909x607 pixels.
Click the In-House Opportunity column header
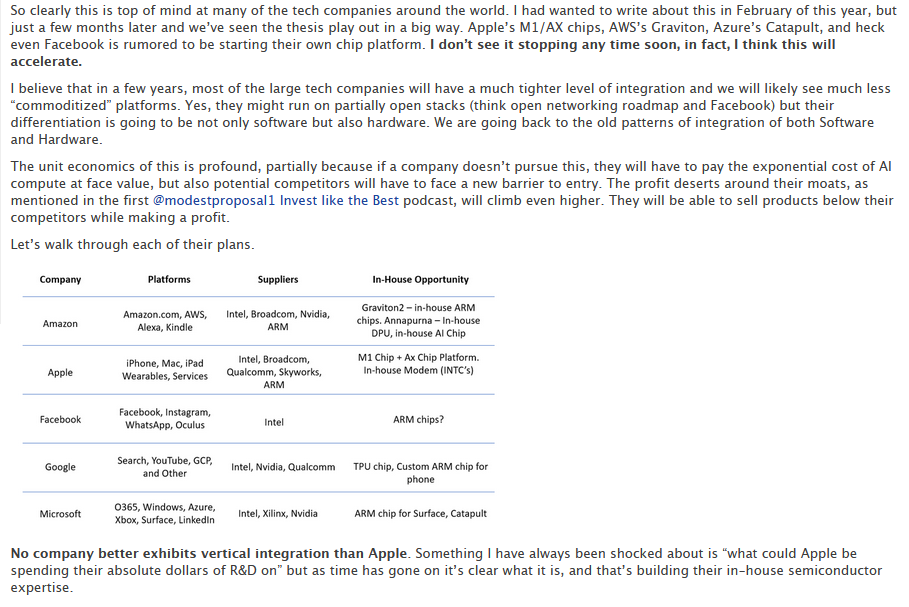tap(420, 279)
